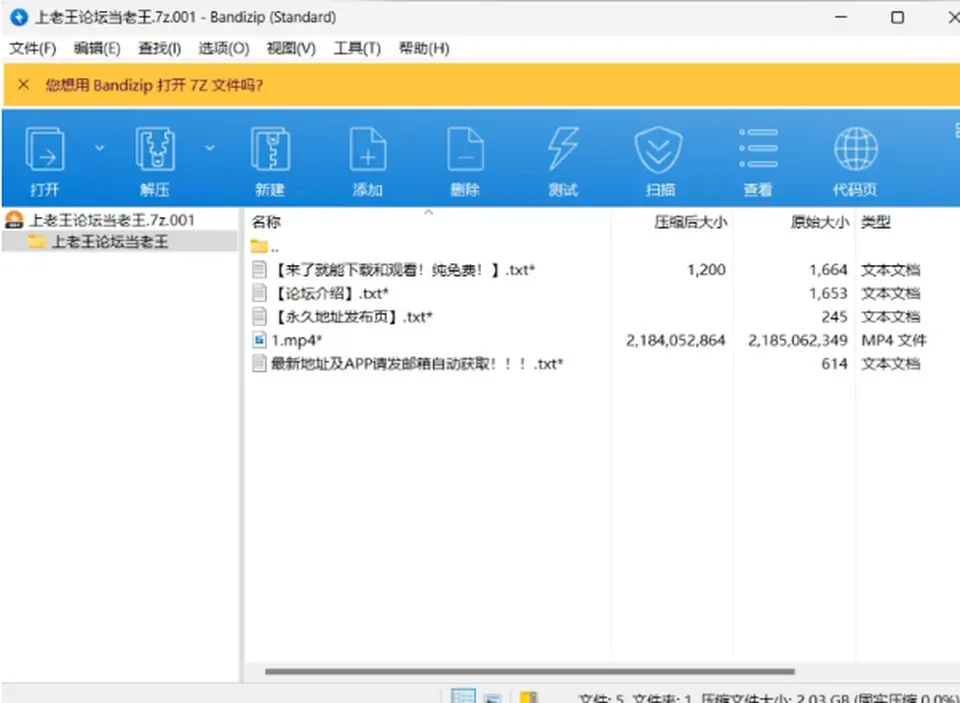Click the compressed size value 2,184,052,864
The width and height of the screenshot is (960, 703).
pyautogui.click(x=675, y=340)
